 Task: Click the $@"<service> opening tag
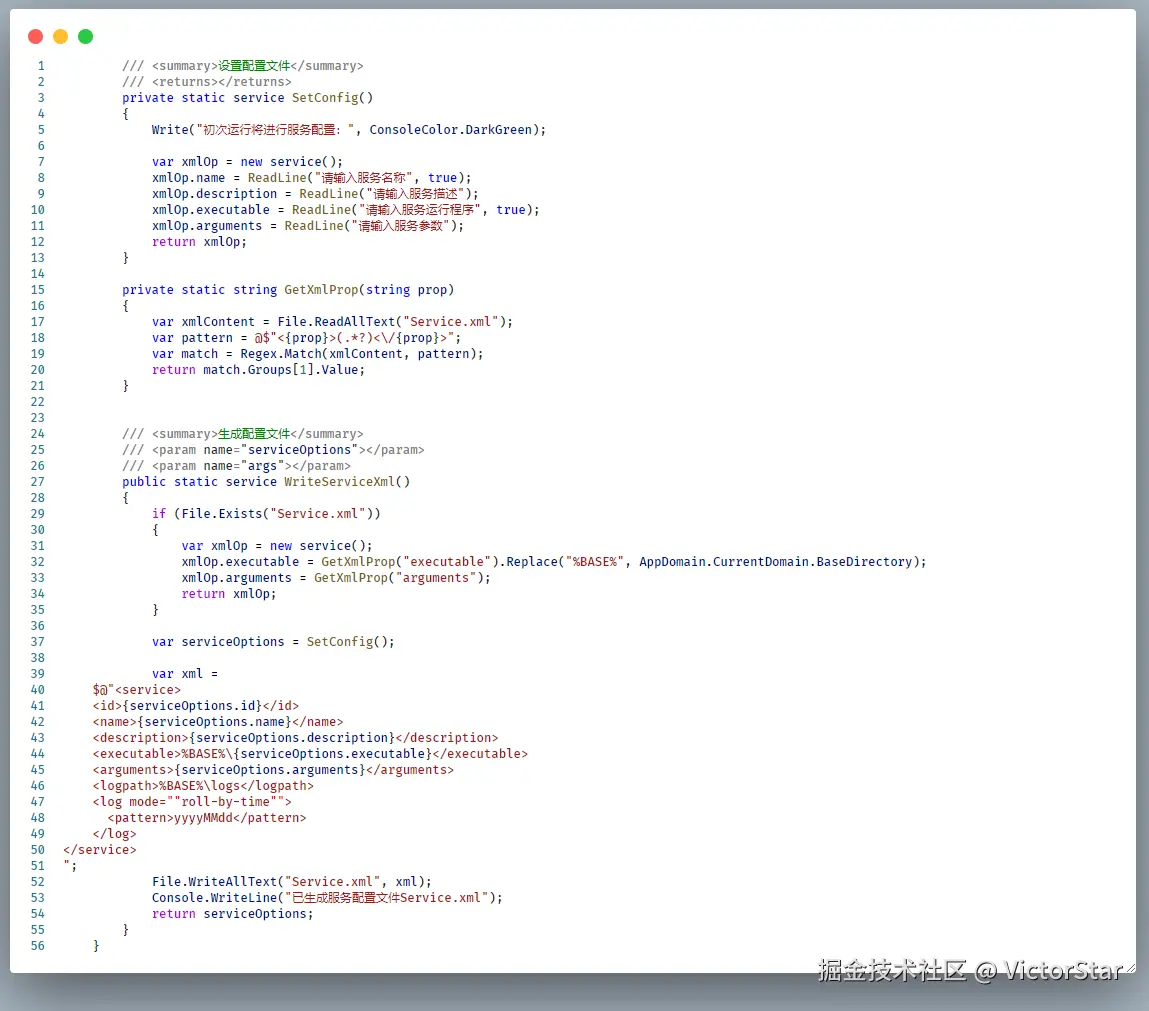[x=136, y=691]
